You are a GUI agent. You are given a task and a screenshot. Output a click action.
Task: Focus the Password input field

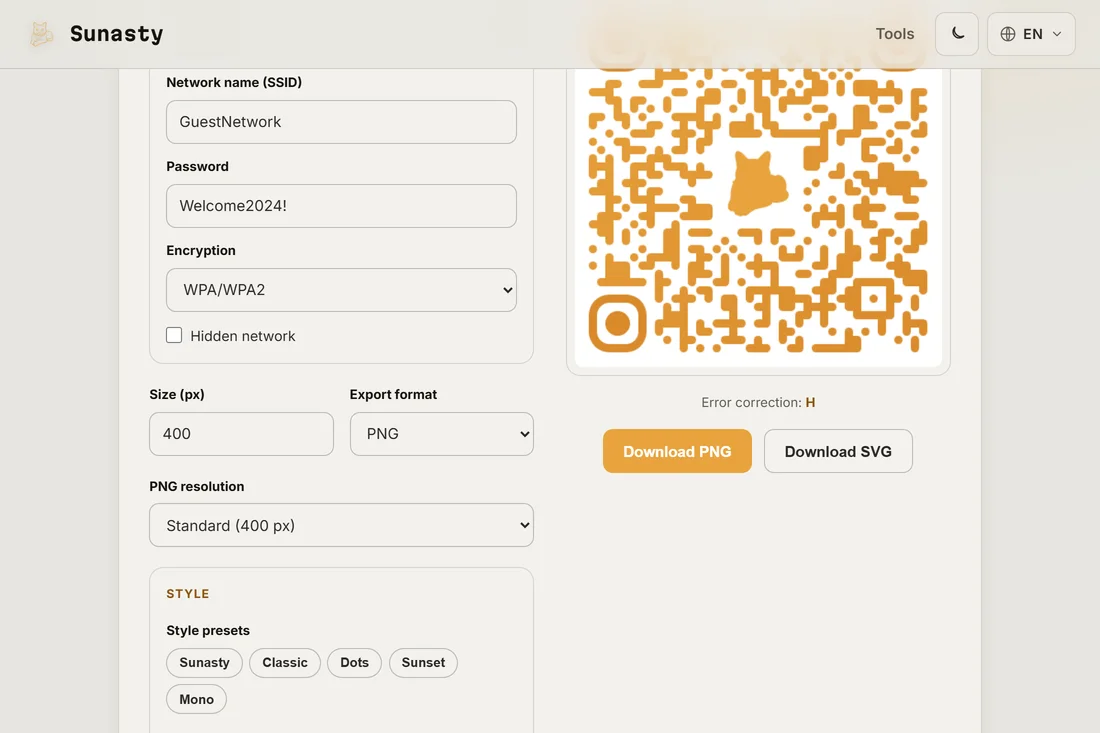point(342,206)
